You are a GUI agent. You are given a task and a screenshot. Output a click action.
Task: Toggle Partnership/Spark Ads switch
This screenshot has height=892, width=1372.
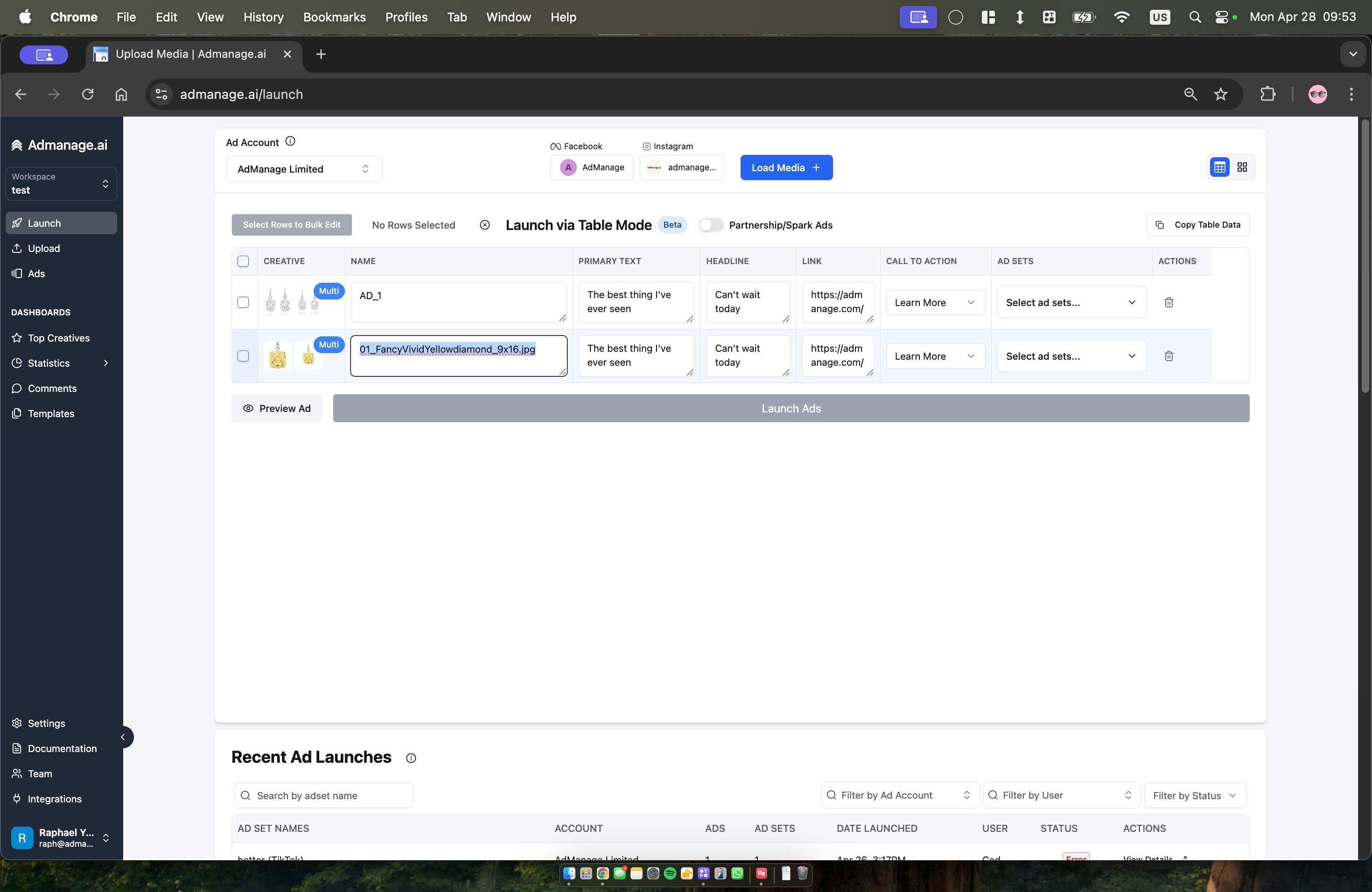[x=710, y=225]
